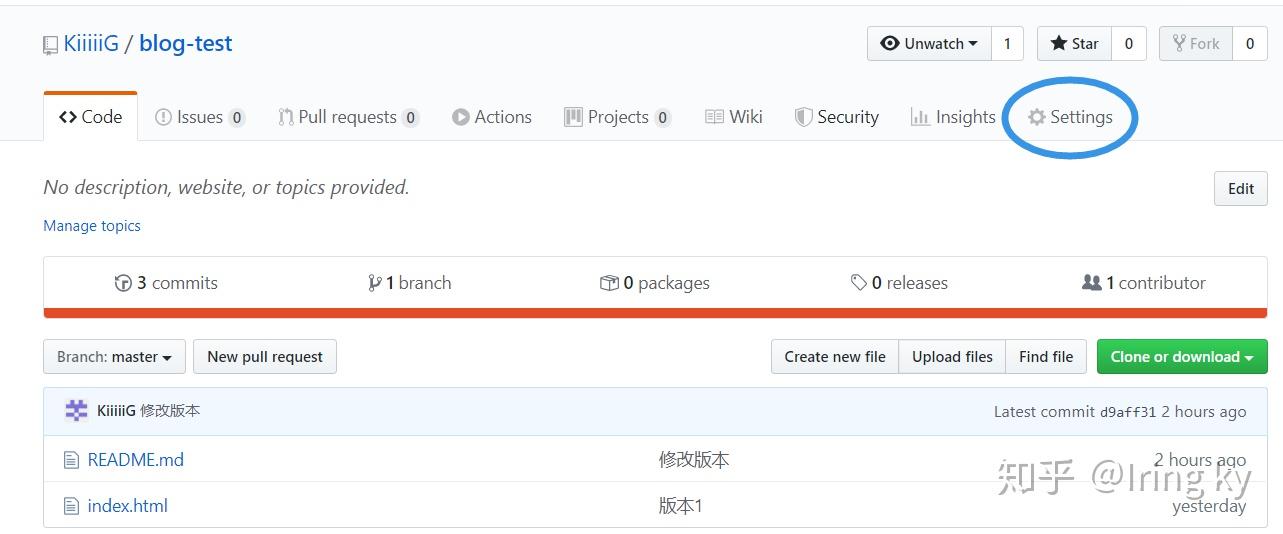The height and width of the screenshot is (534, 1283).
Task: Click the KiiiiG owner link
Action: click(x=91, y=44)
